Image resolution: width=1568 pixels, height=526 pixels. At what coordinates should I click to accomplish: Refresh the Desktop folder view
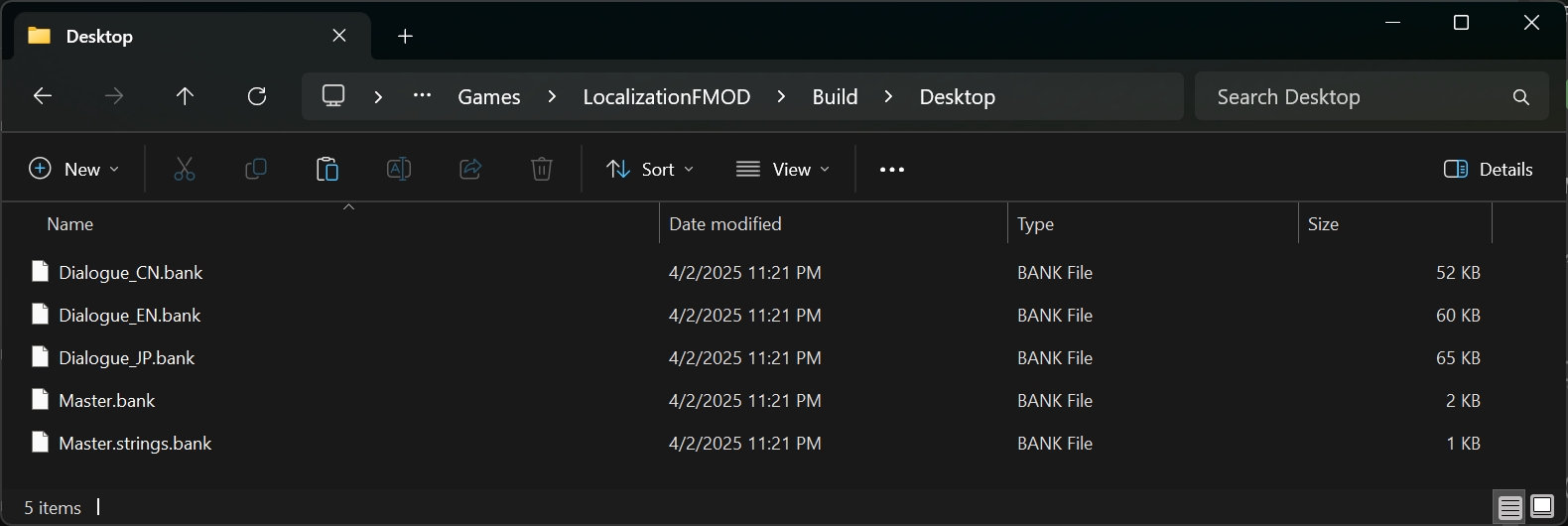257,96
